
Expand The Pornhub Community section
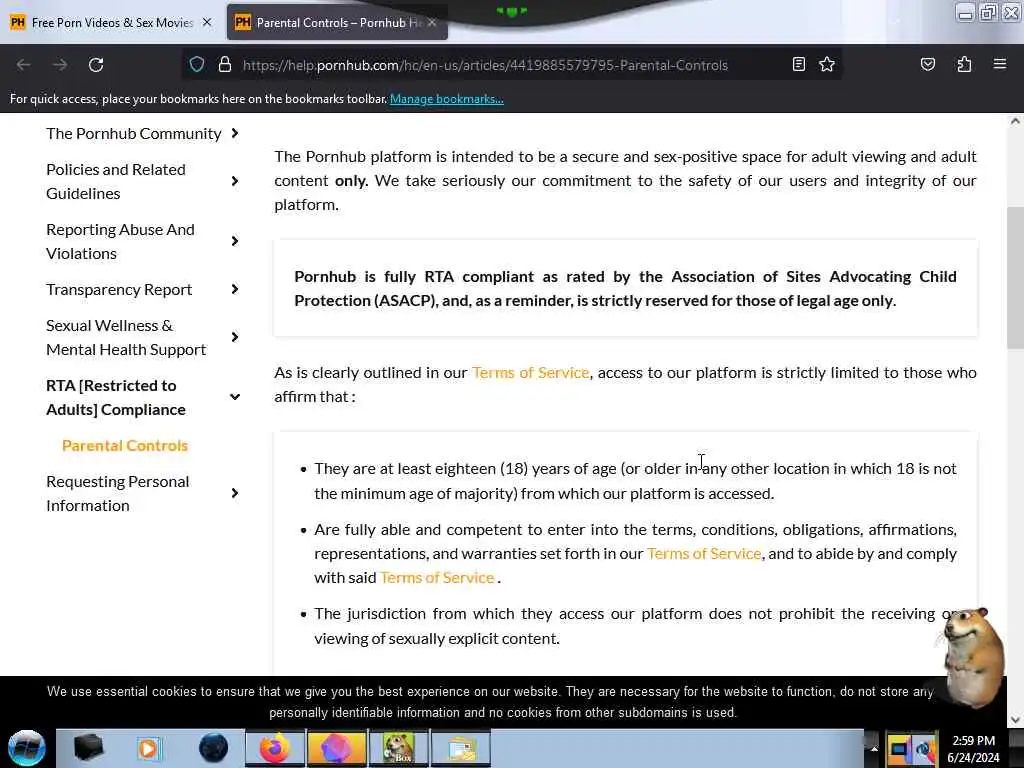click(234, 133)
